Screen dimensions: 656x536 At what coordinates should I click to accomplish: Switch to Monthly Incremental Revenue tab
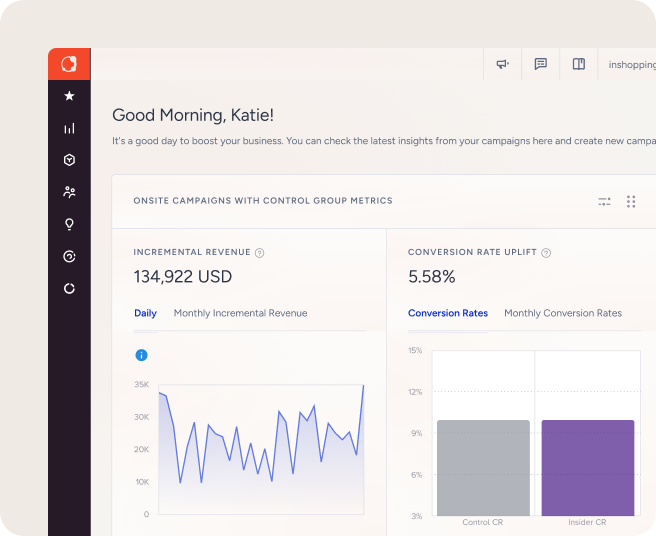point(240,313)
